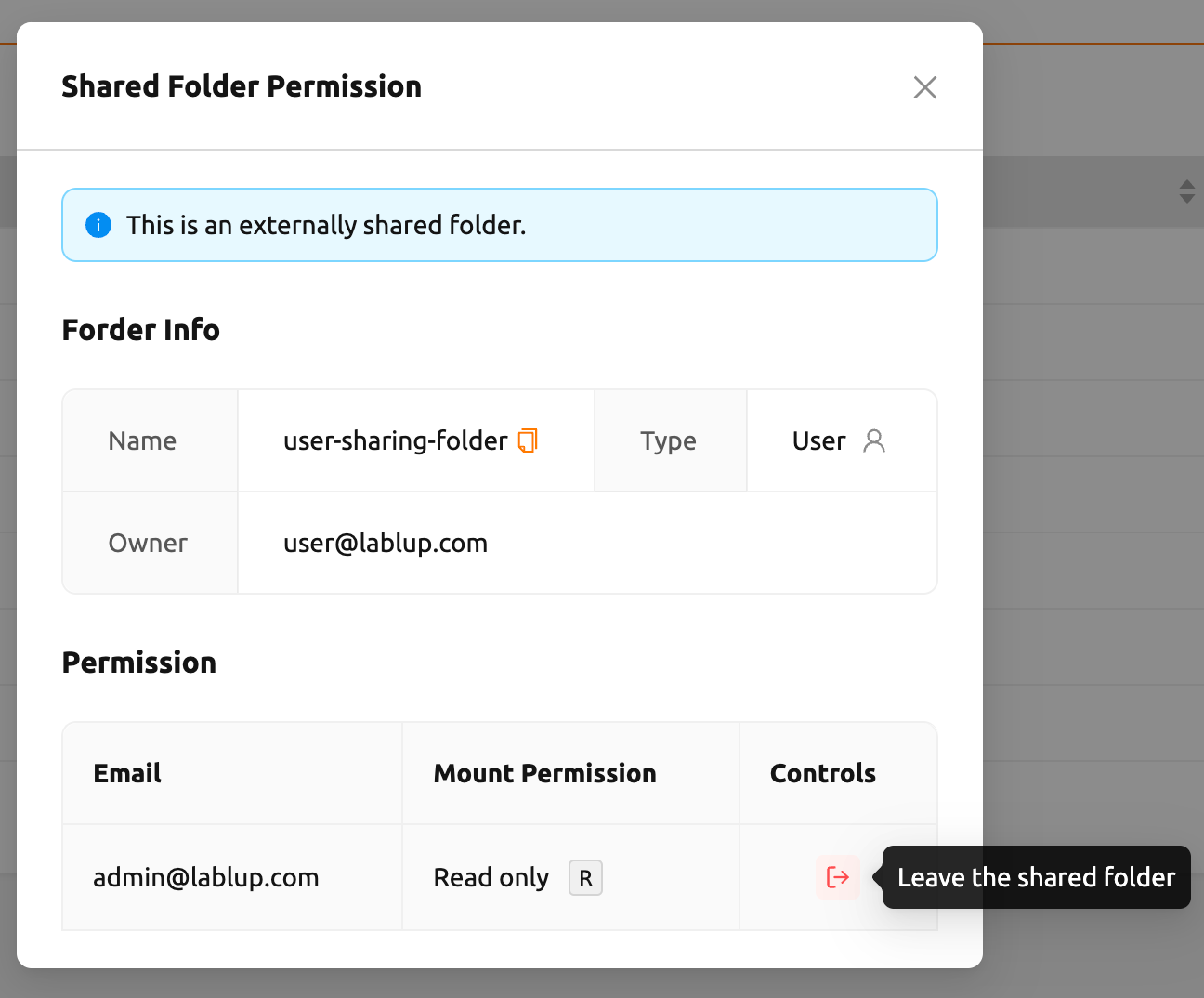Click the Read only permission text
Viewport: 1204px width, 998px height.
[491, 877]
